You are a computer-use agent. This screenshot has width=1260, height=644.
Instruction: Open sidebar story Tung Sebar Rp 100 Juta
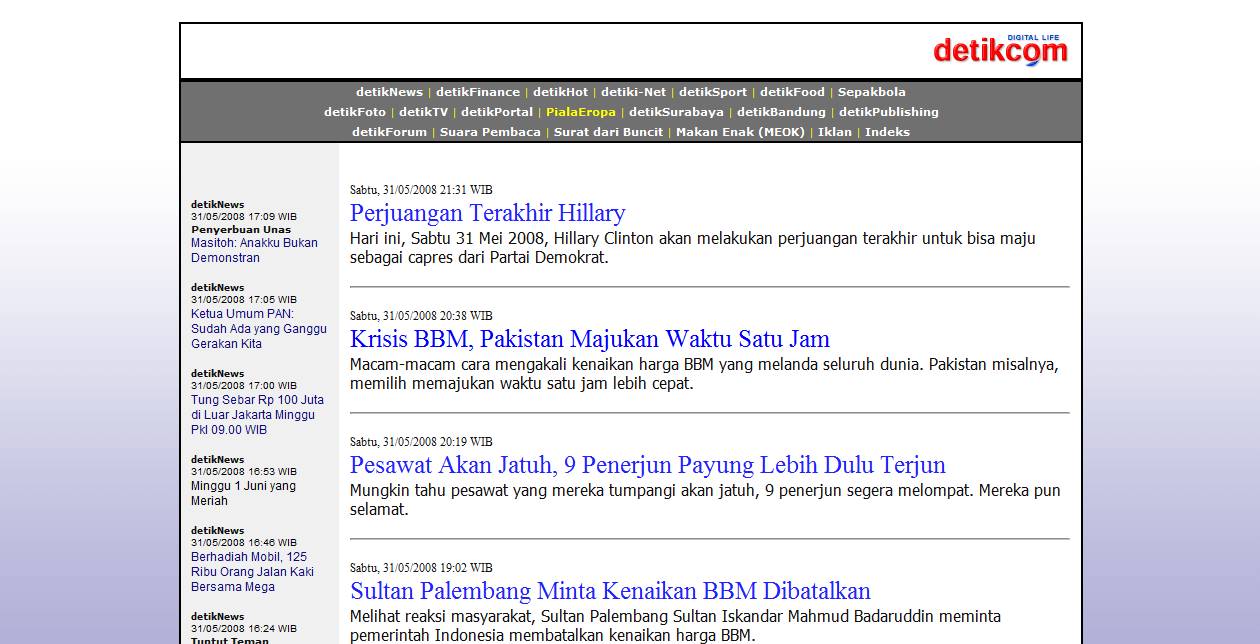[257, 415]
